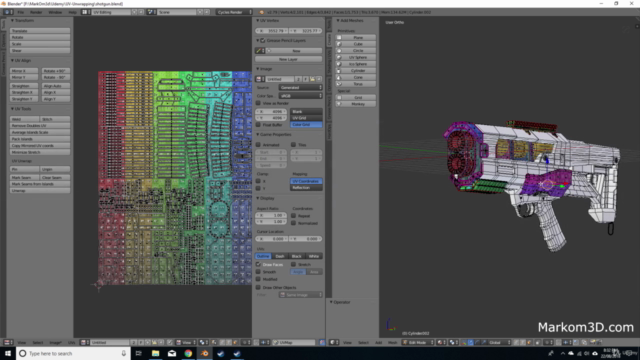
Task: Open the Help menu
Action: [73, 12]
